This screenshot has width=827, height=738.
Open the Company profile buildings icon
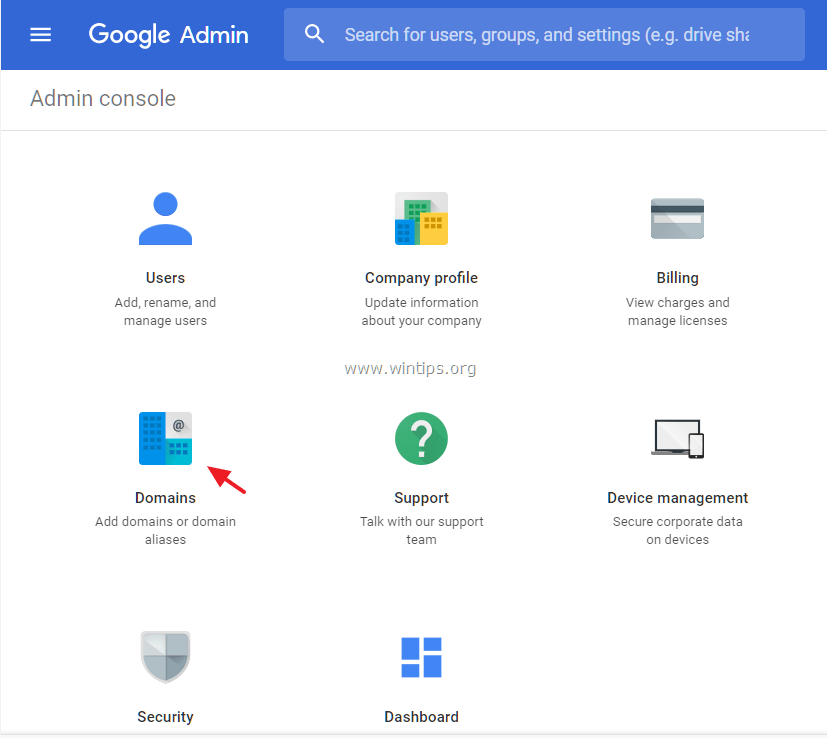pos(421,218)
